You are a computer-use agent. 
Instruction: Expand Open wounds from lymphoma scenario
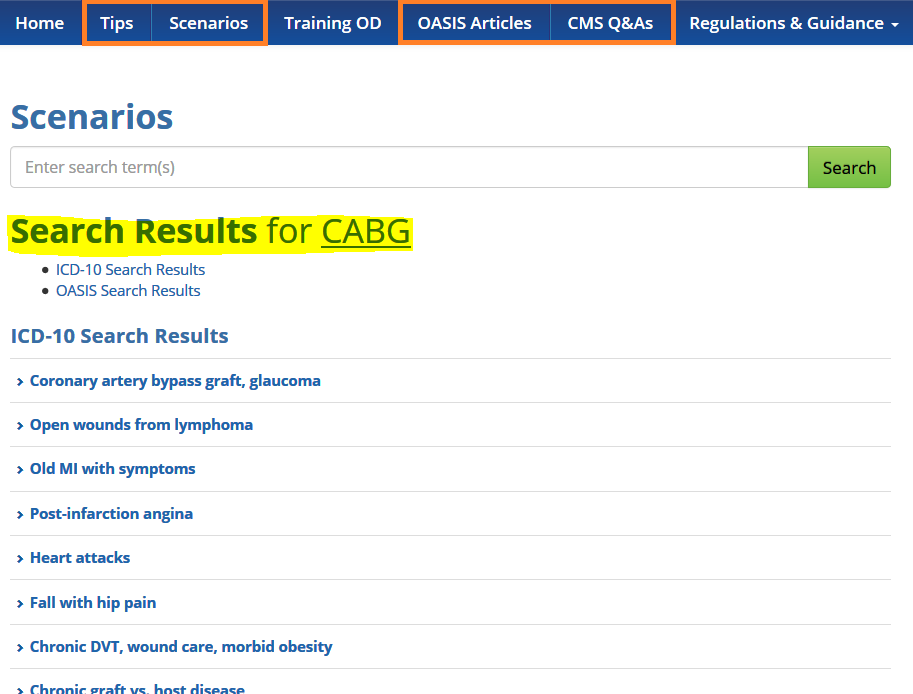click(141, 425)
